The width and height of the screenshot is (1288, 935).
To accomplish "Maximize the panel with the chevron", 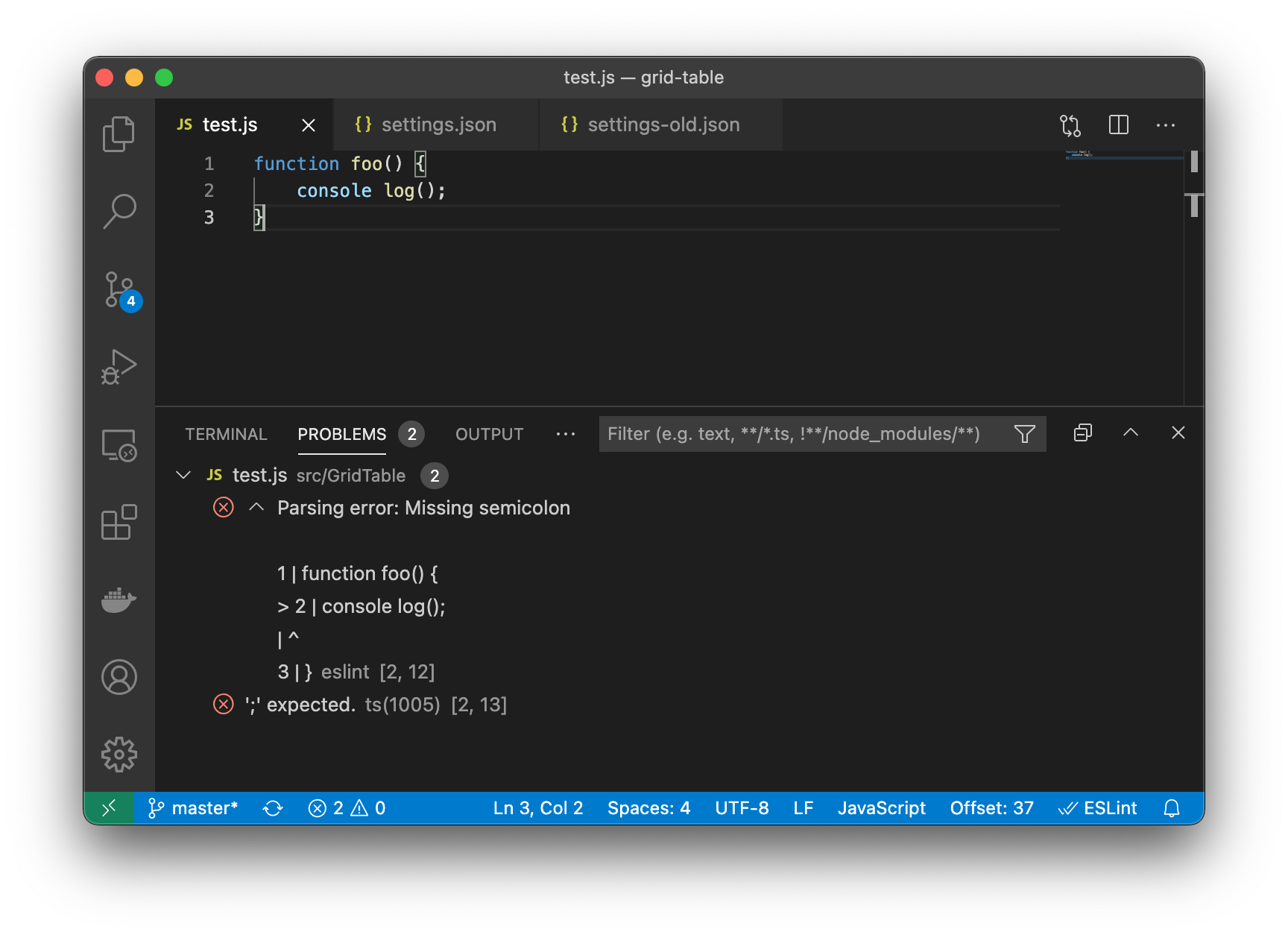I will click(1131, 432).
